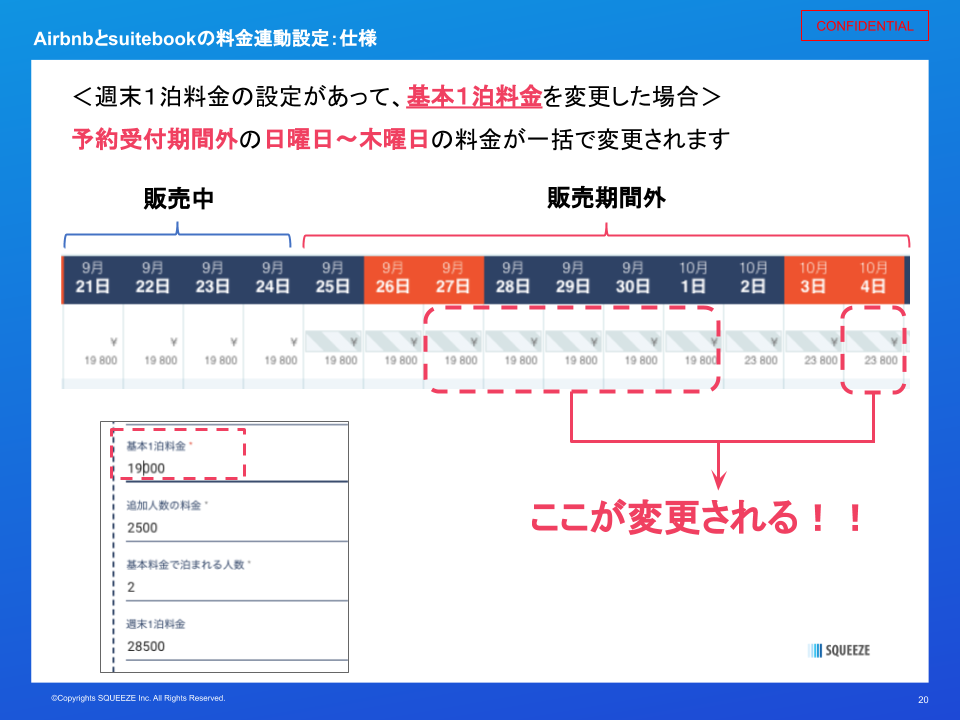Select the 9月21日 calendar header

point(92,278)
